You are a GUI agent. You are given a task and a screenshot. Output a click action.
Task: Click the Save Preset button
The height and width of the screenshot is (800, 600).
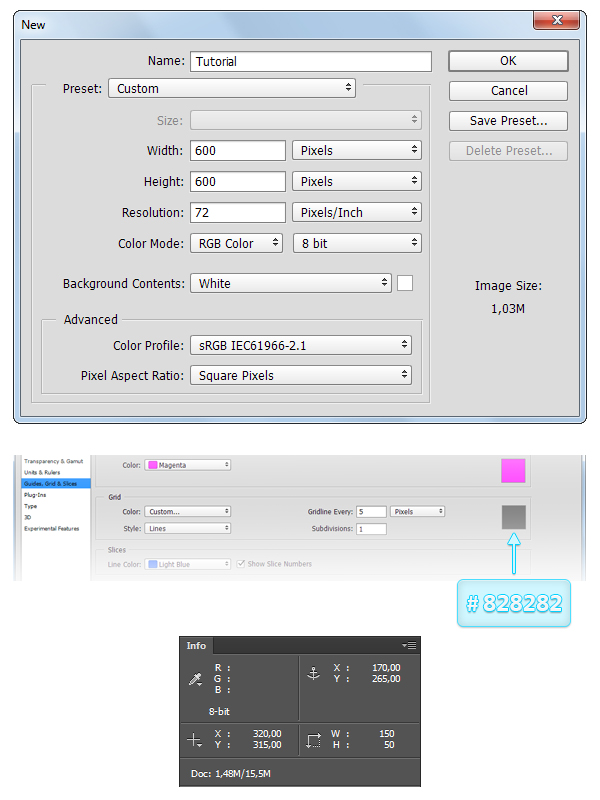coord(508,121)
